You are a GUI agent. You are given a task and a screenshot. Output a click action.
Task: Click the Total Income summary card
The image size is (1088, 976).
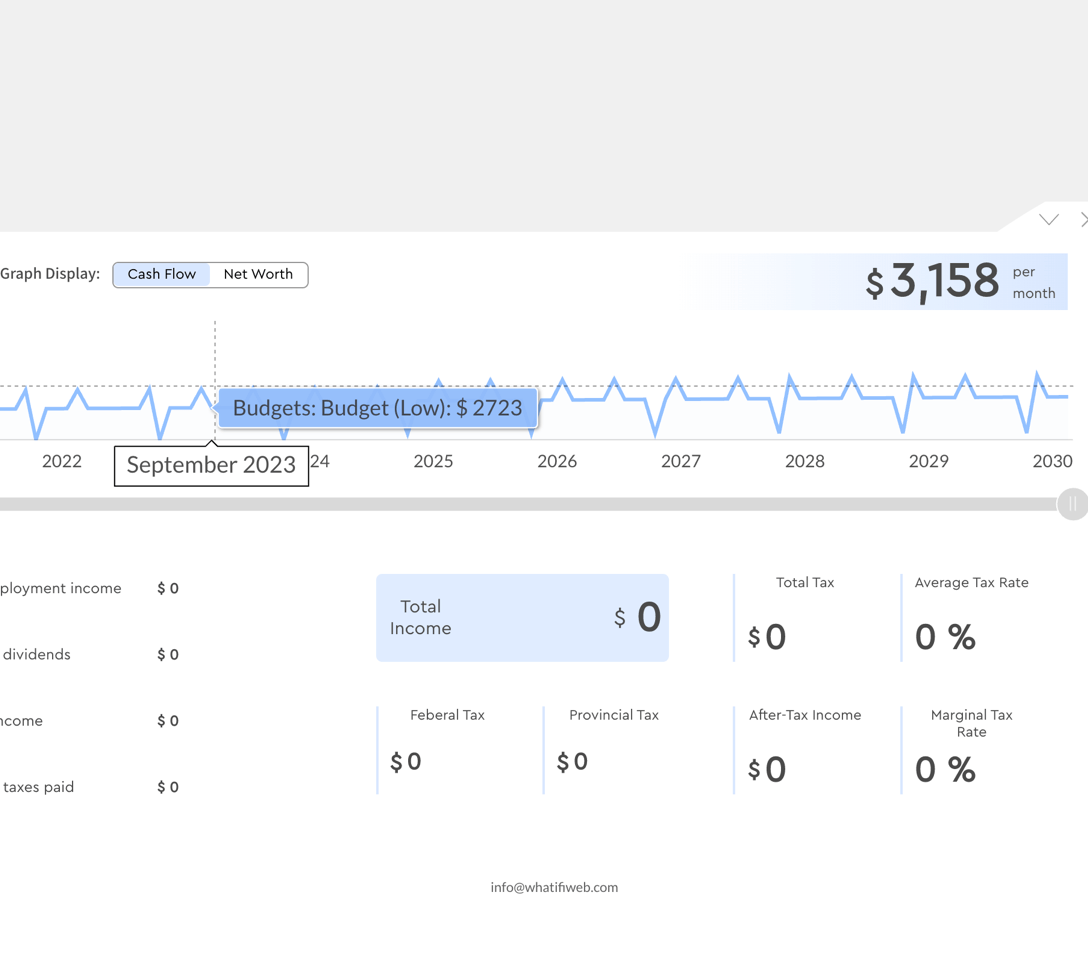[522, 618]
